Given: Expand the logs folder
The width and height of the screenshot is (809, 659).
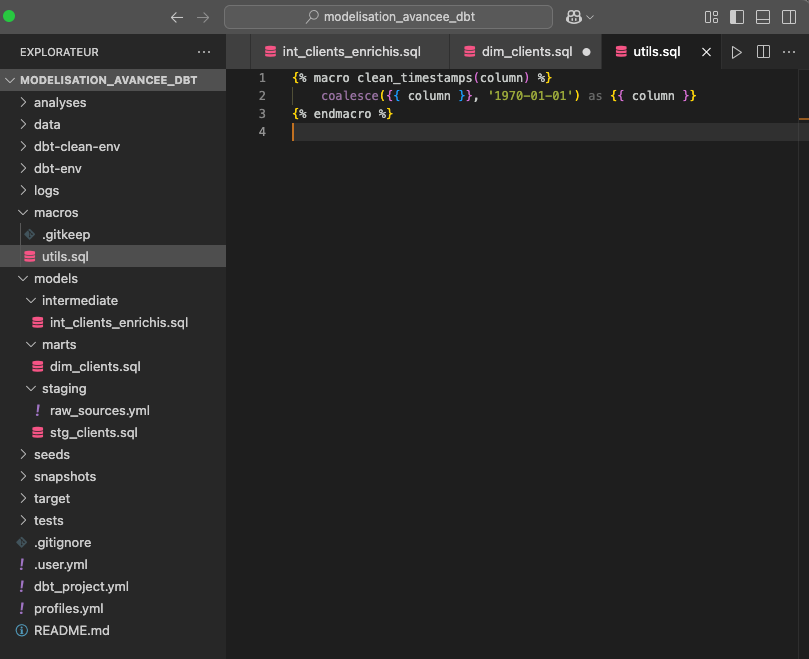Looking at the screenshot, I should pyautogui.click(x=113, y=190).
